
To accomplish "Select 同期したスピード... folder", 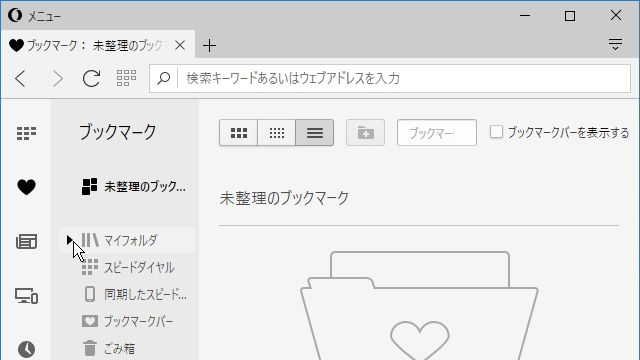I will (134, 294).
